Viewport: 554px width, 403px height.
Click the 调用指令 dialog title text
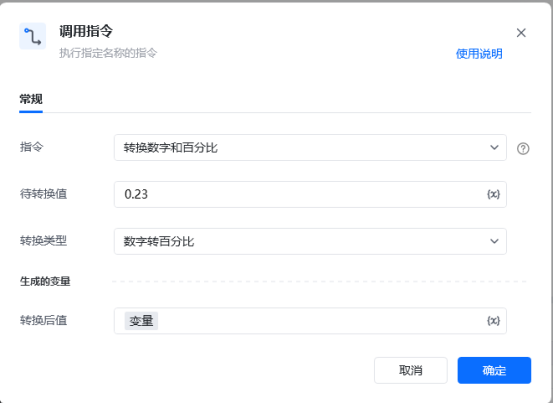[86, 31]
